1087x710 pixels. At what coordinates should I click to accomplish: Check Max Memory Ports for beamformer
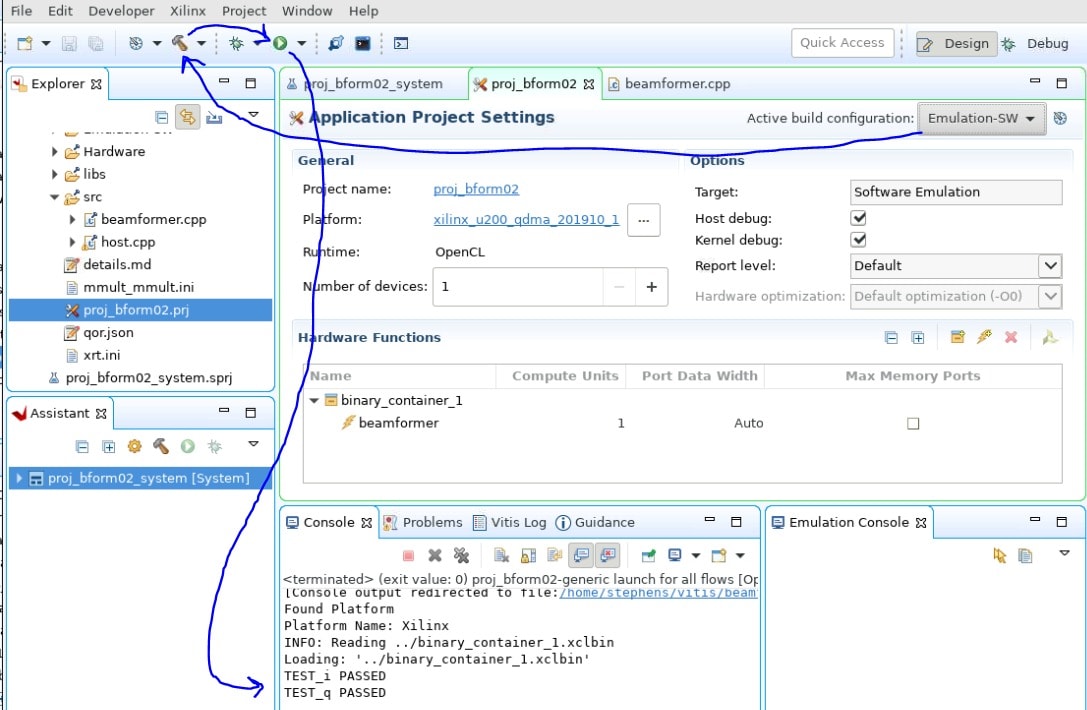913,423
